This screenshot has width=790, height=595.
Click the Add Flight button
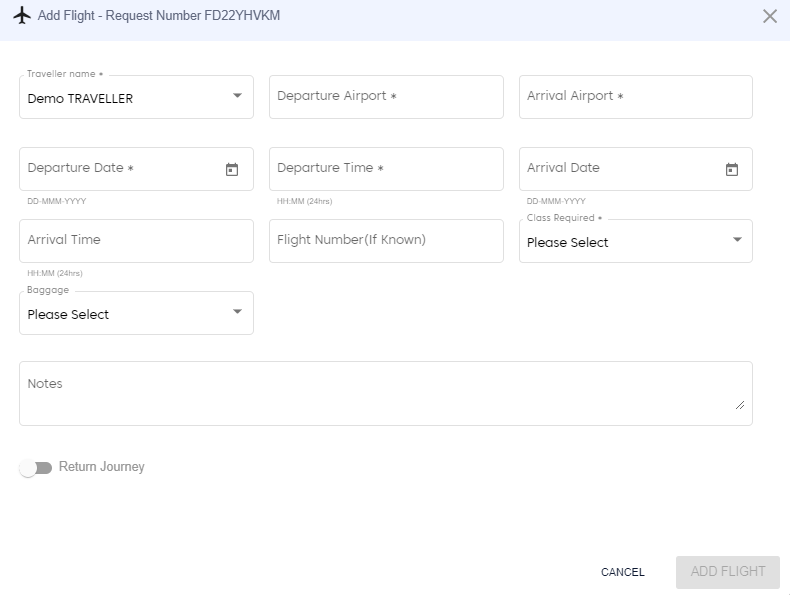click(x=727, y=572)
